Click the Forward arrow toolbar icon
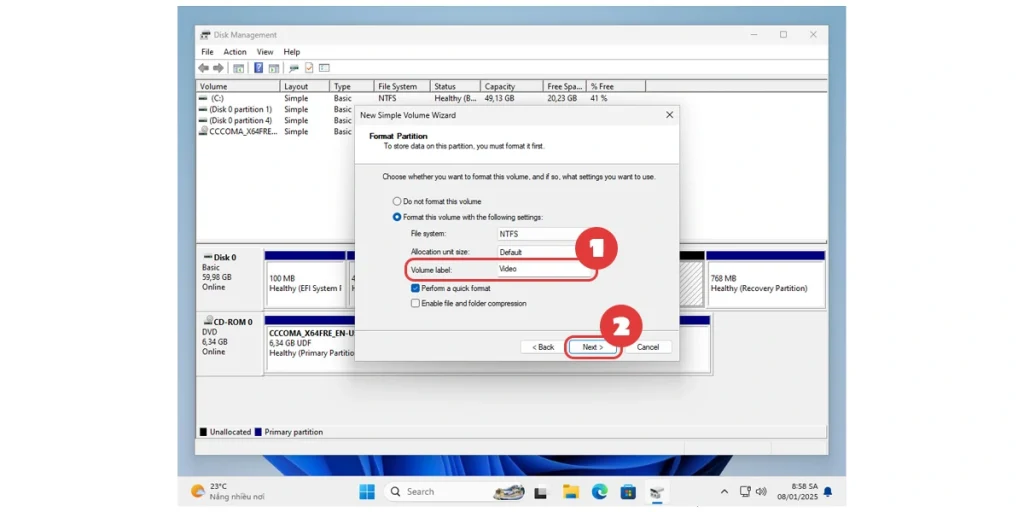The width and height of the screenshot is (1024, 512). point(218,68)
